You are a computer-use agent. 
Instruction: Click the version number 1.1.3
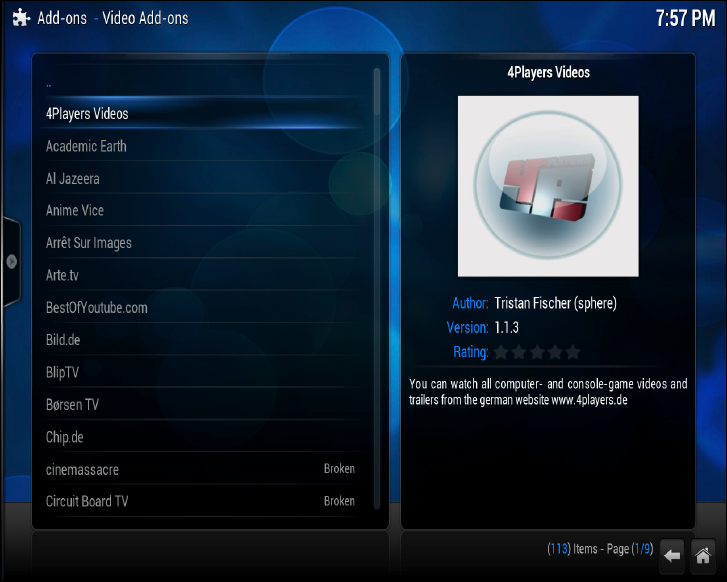[506, 327]
